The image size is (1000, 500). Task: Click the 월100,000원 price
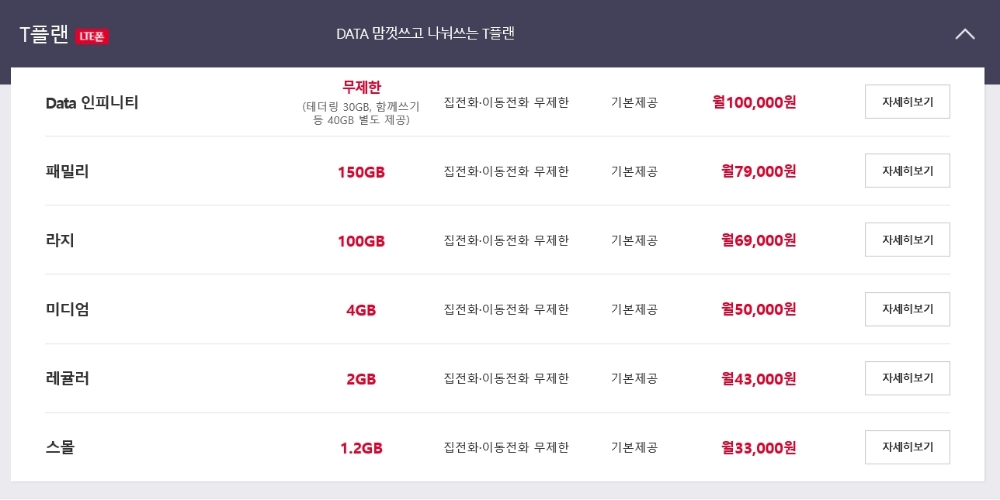754,102
